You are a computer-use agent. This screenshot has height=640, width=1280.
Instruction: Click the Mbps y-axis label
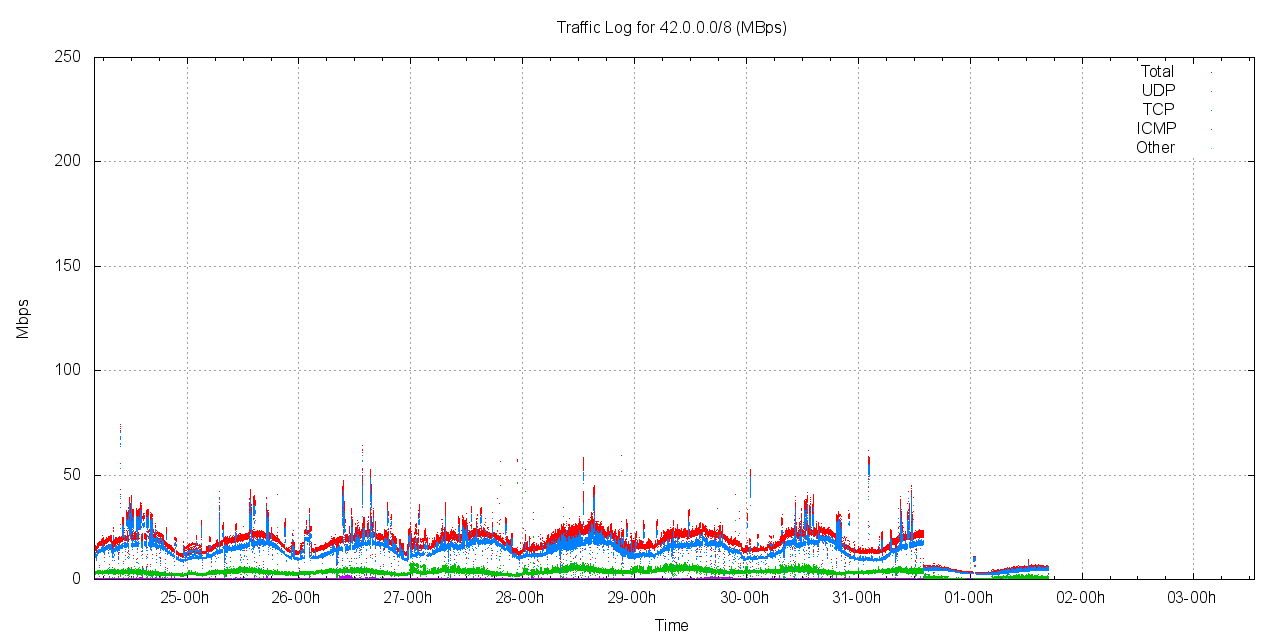point(22,318)
